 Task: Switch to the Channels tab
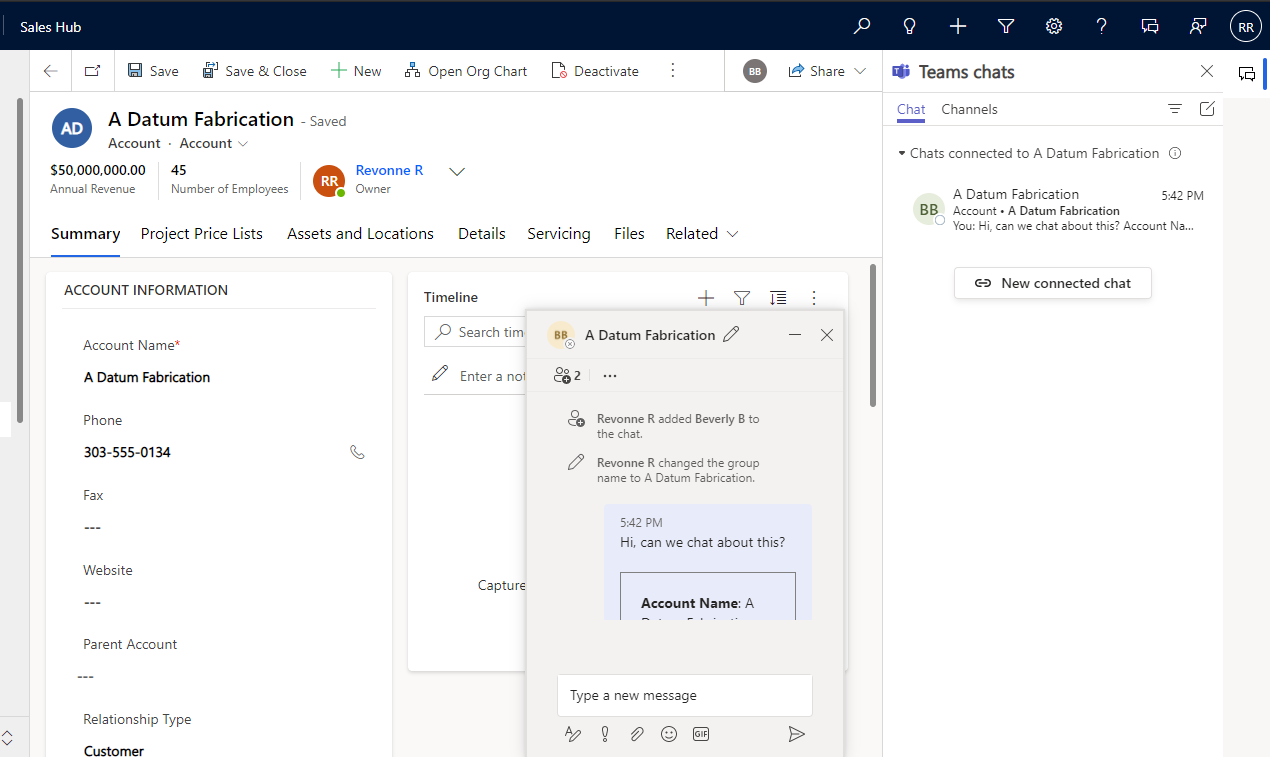970,110
